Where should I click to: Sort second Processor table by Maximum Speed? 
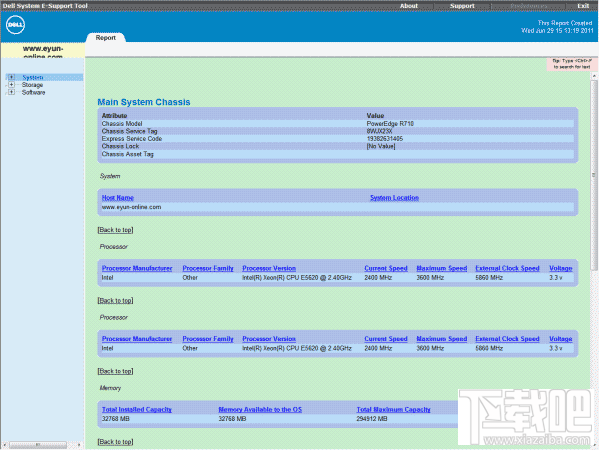tap(442, 339)
